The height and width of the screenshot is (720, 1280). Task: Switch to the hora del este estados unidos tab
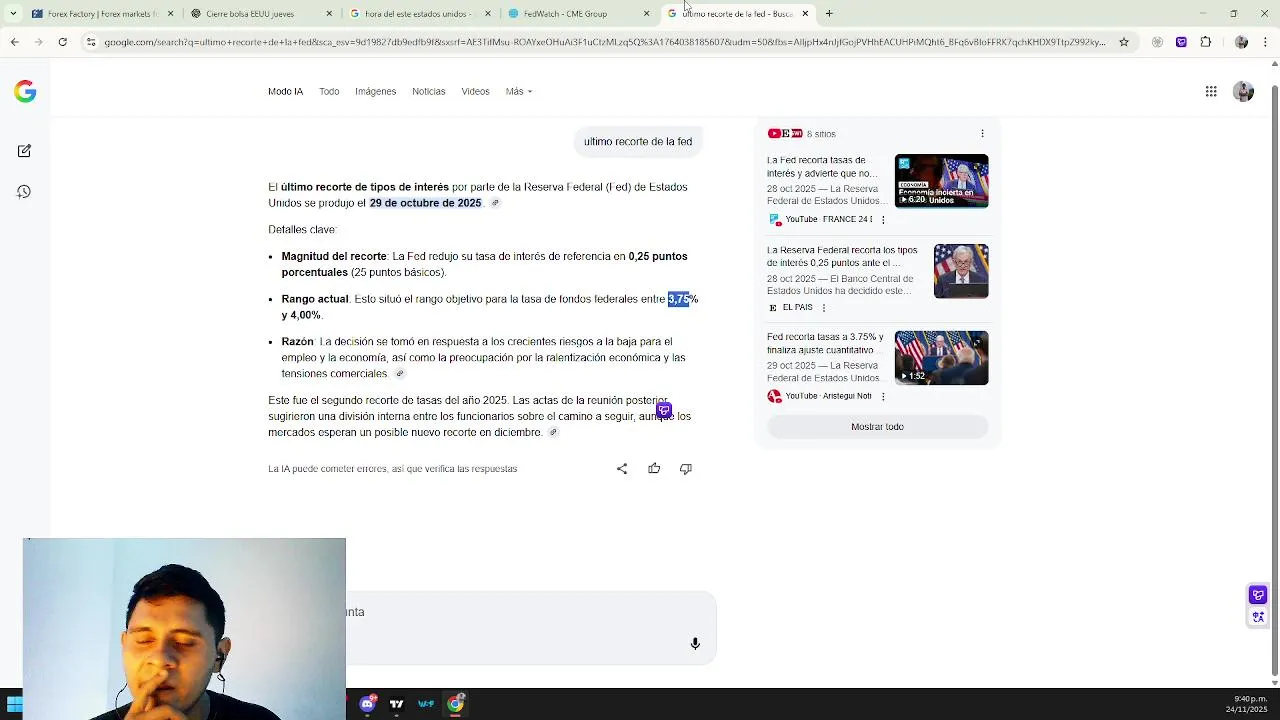(x=418, y=14)
